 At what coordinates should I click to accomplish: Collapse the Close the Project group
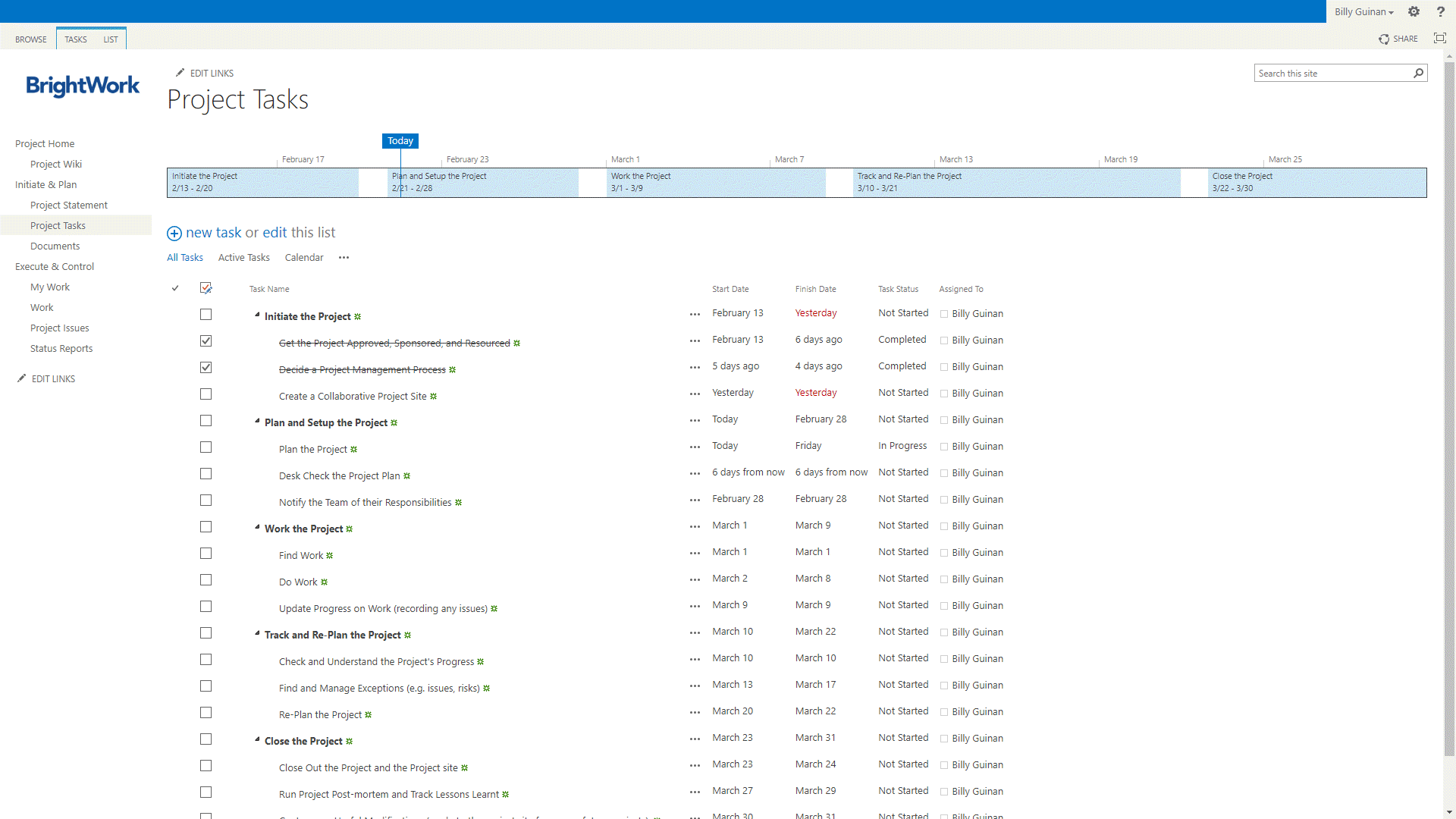coord(257,739)
